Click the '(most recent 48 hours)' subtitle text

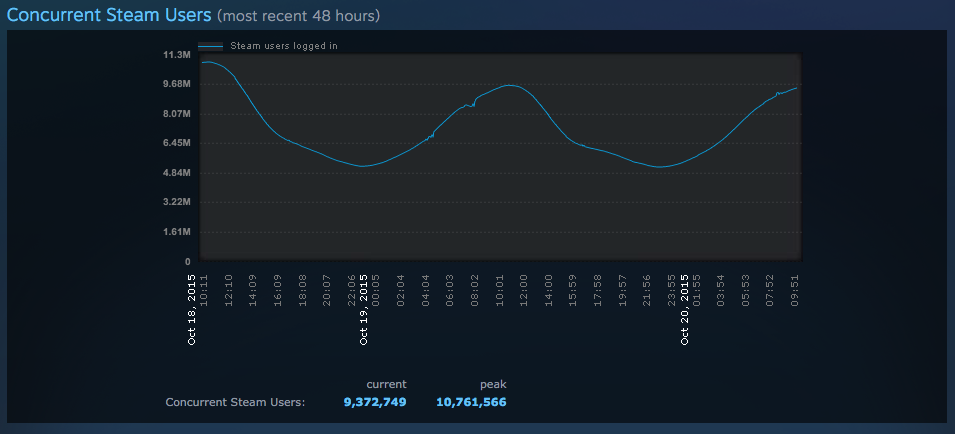click(x=298, y=16)
